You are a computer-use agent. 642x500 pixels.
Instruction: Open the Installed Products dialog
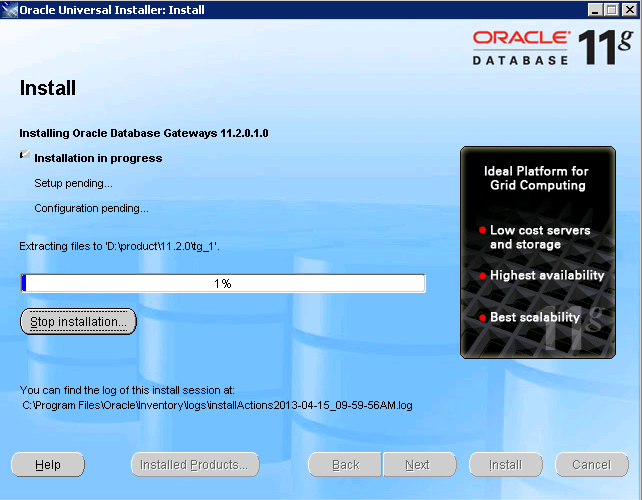[x=195, y=465]
